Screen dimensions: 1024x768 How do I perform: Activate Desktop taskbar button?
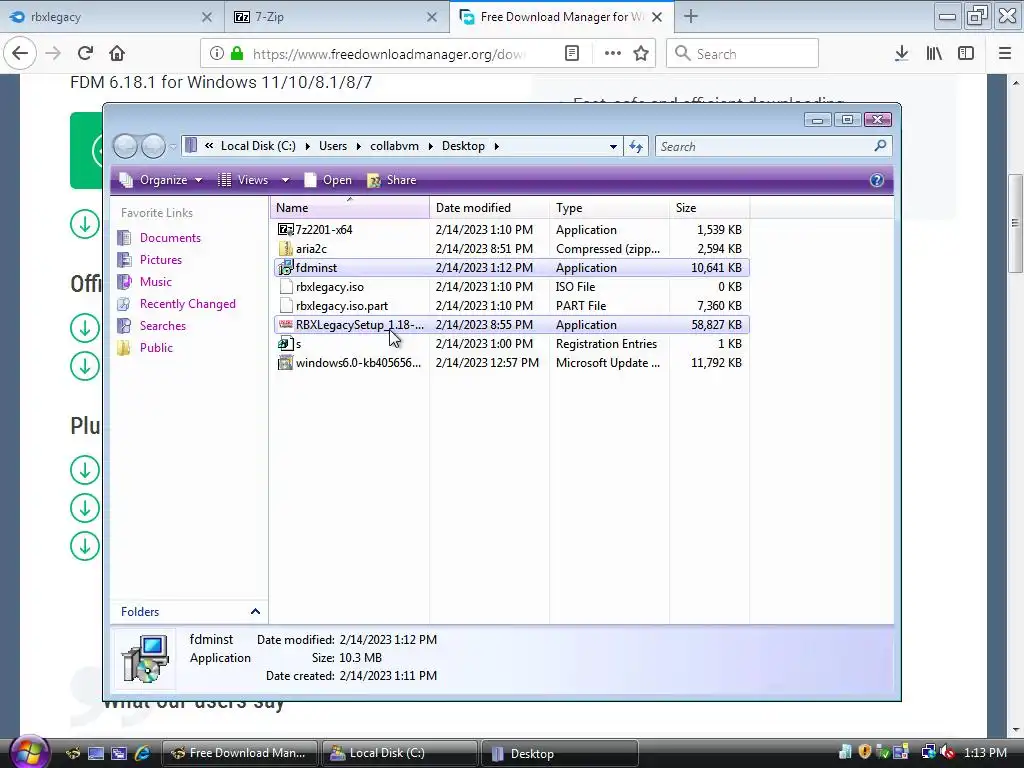coord(559,753)
